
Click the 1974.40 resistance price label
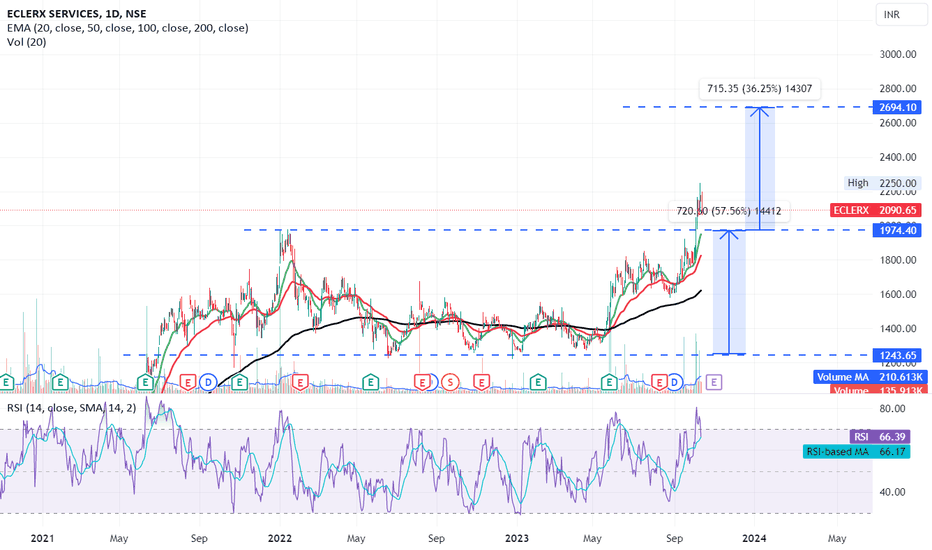898,230
